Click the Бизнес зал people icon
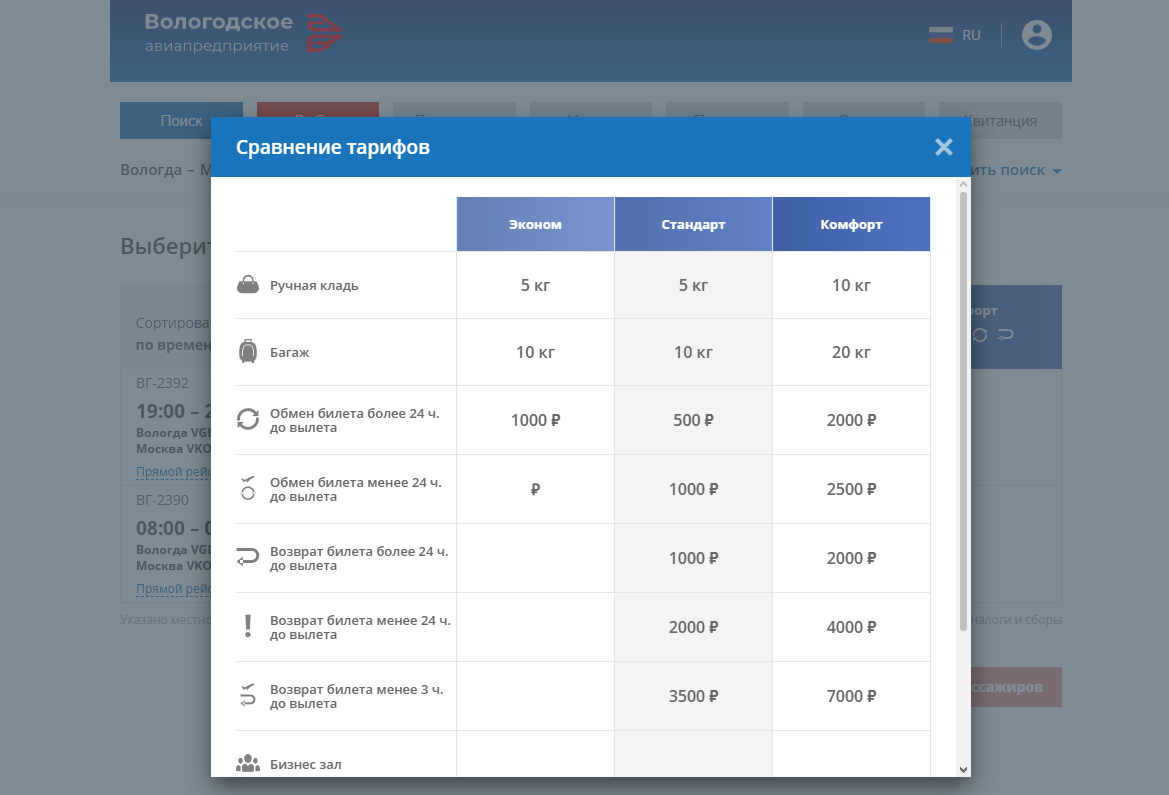Viewport: 1169px width, 795px height. tap(248, 764)
